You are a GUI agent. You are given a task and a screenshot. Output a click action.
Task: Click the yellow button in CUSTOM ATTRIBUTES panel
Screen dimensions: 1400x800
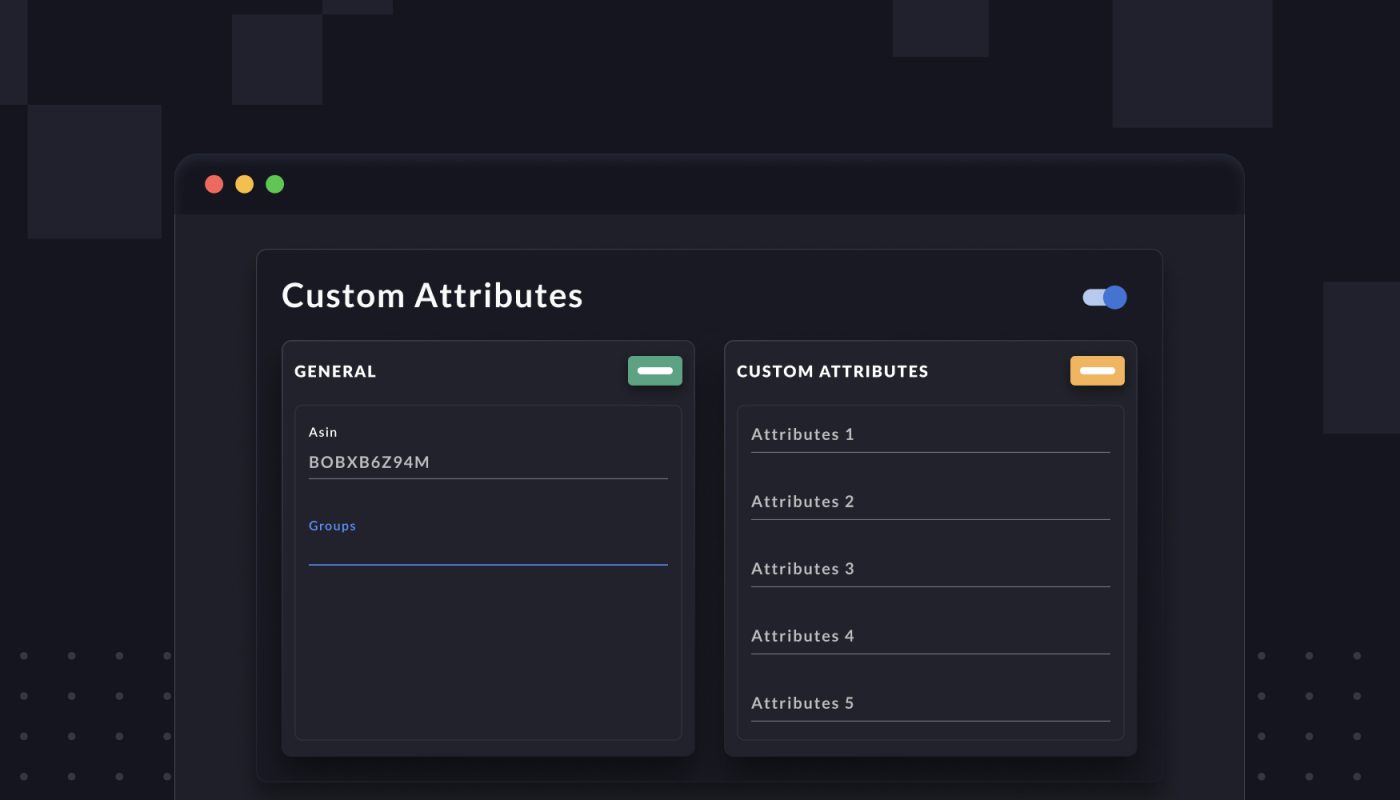click(1097, 371)
